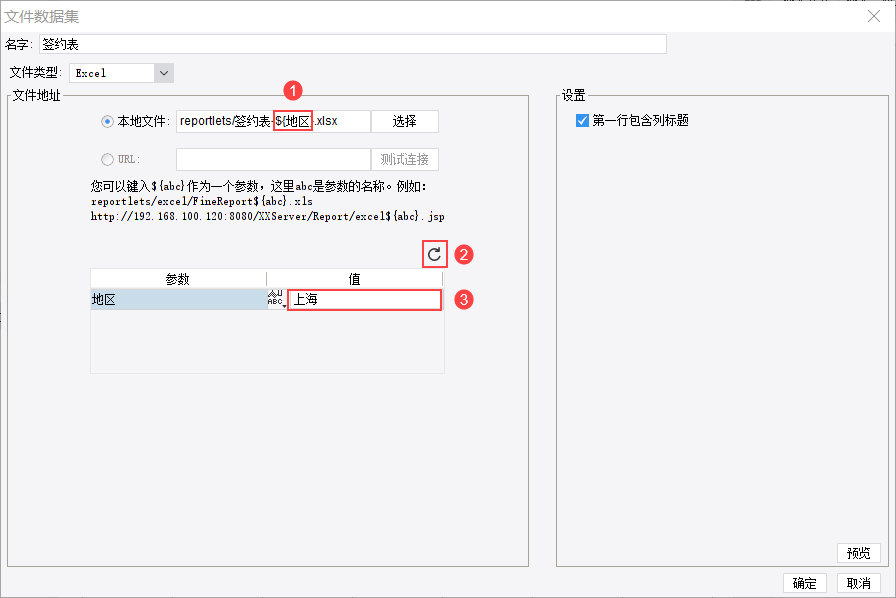896x598 pixels.
Task: Focus the empty URL text field
Action: click(x=273, y=160)
